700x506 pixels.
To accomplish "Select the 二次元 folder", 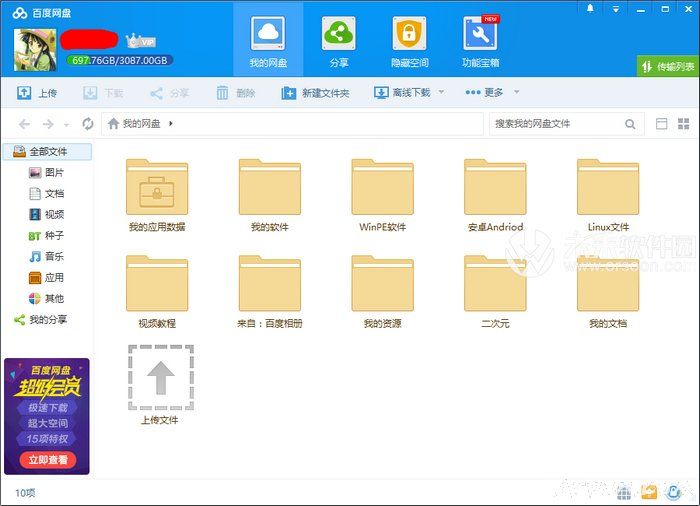I will (x=495, y=291).
